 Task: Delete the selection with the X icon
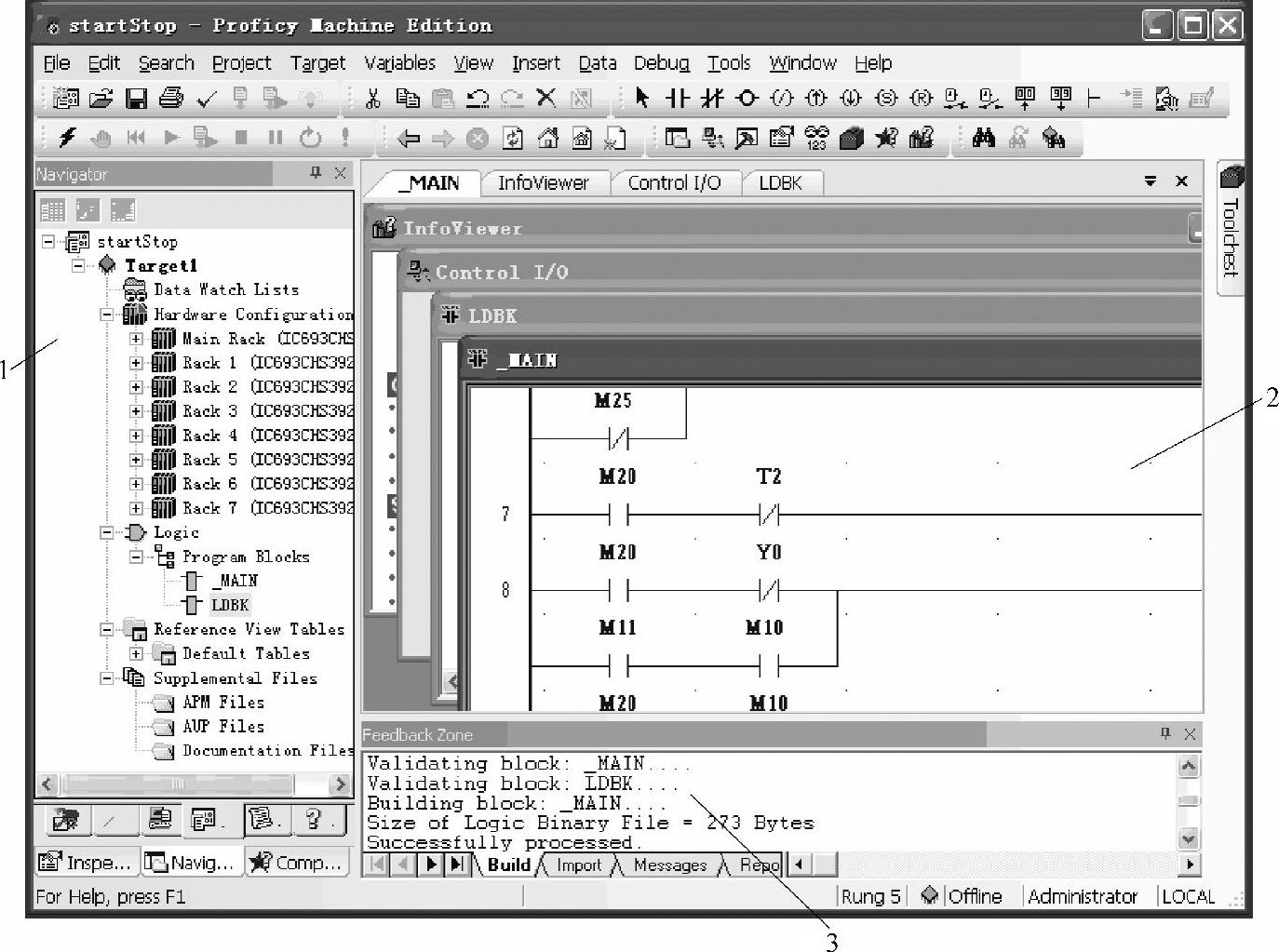tap(546, 98)
